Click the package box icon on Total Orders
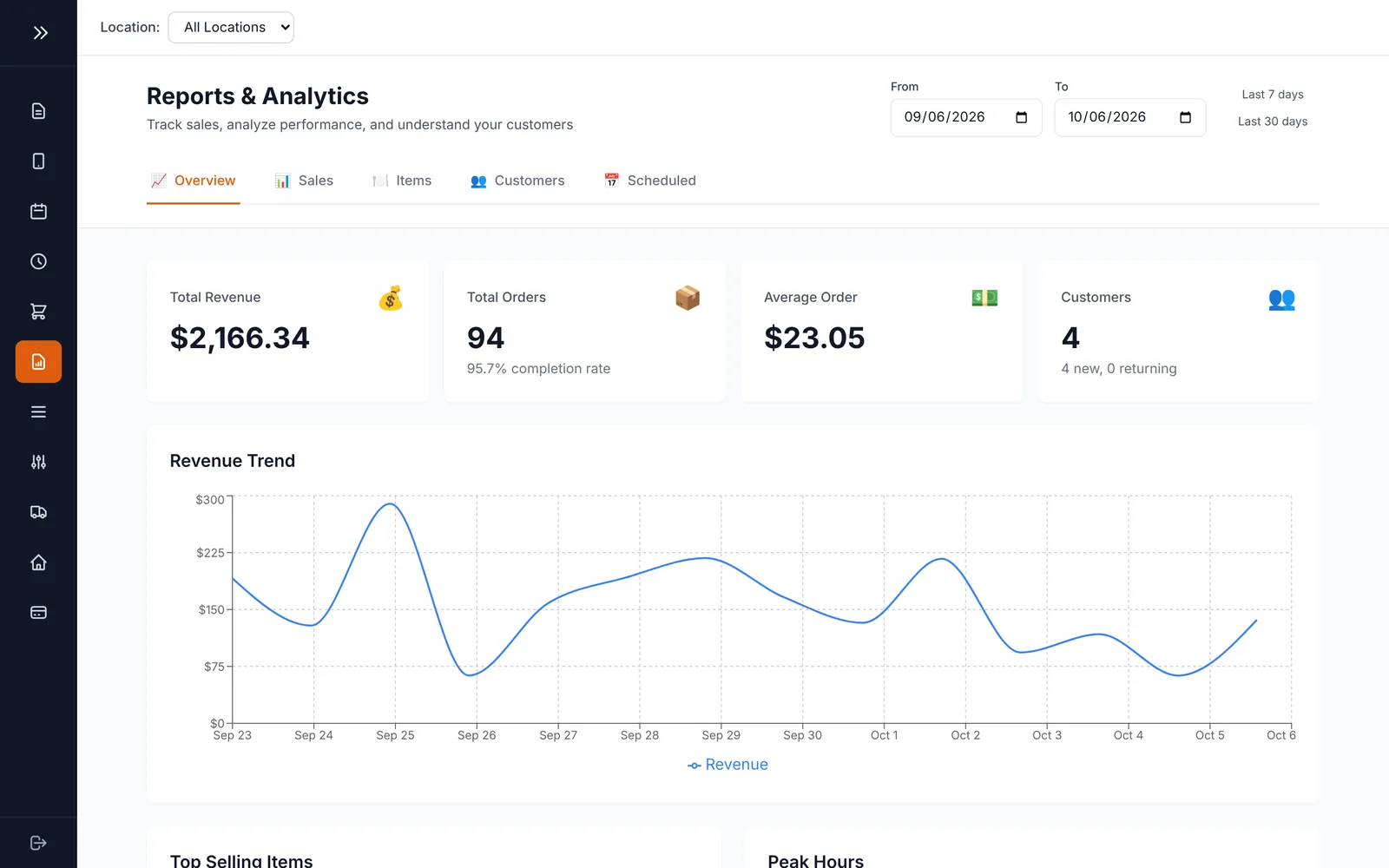The image size is (1389, 868). coord(688,298)
